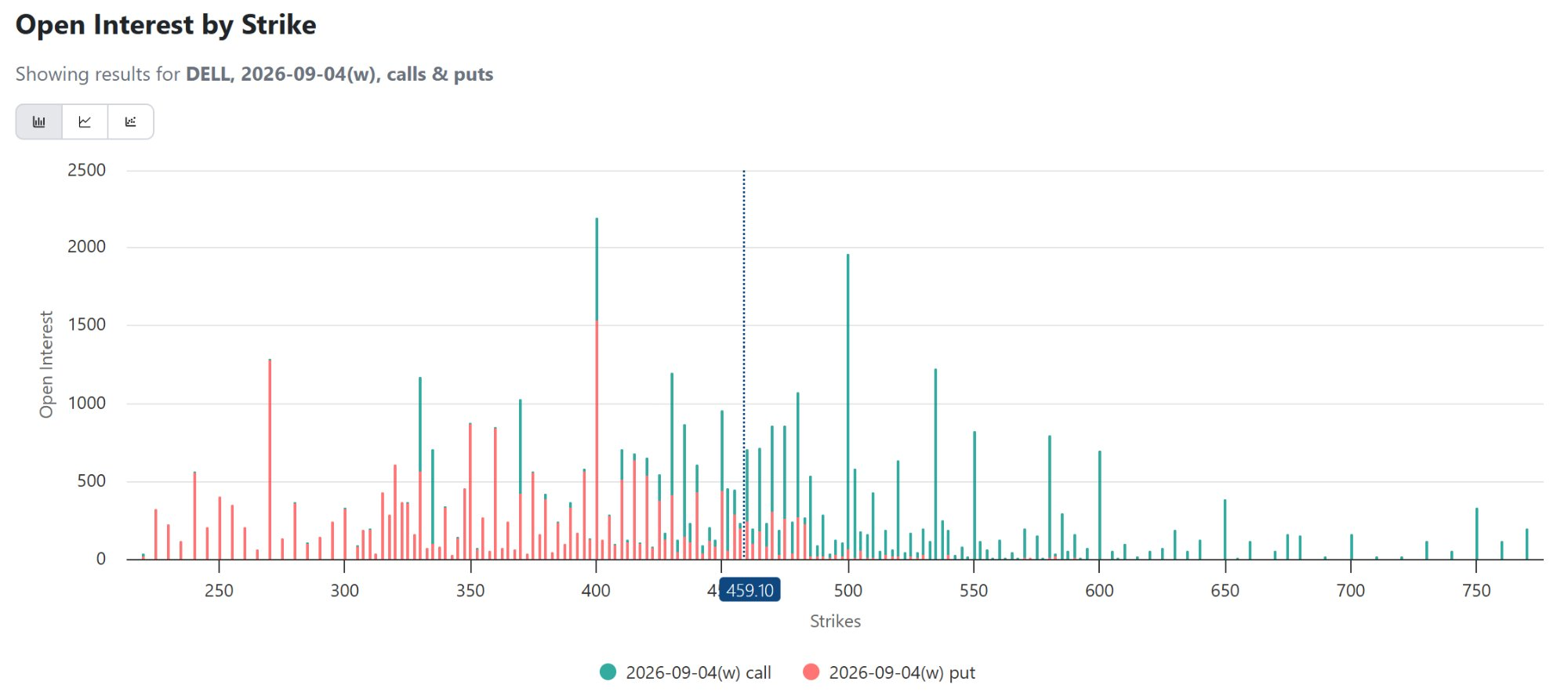Image resolution: width=1568 pixels, height=692 pixels.
Task: Toggle the 2026-09-04(w) call series legend
Action: (x=685, y=672)
